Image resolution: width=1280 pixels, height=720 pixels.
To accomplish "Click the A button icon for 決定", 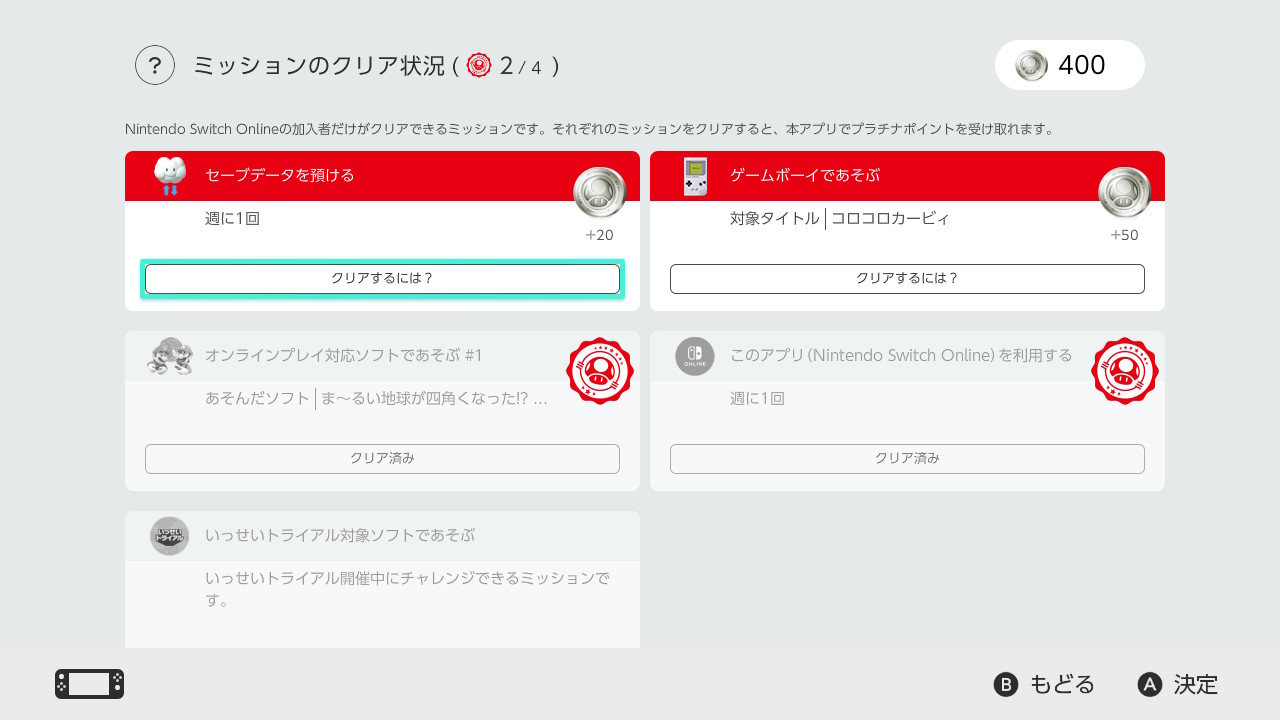I will [x=1150, y=684].
